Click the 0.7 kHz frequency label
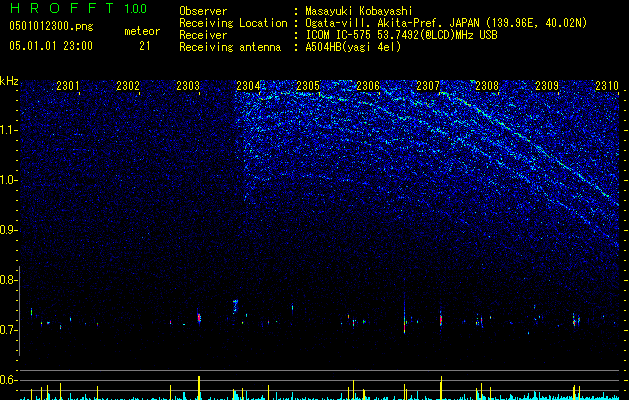This screenshot has height=400, width=629. [x=8, y=330]
